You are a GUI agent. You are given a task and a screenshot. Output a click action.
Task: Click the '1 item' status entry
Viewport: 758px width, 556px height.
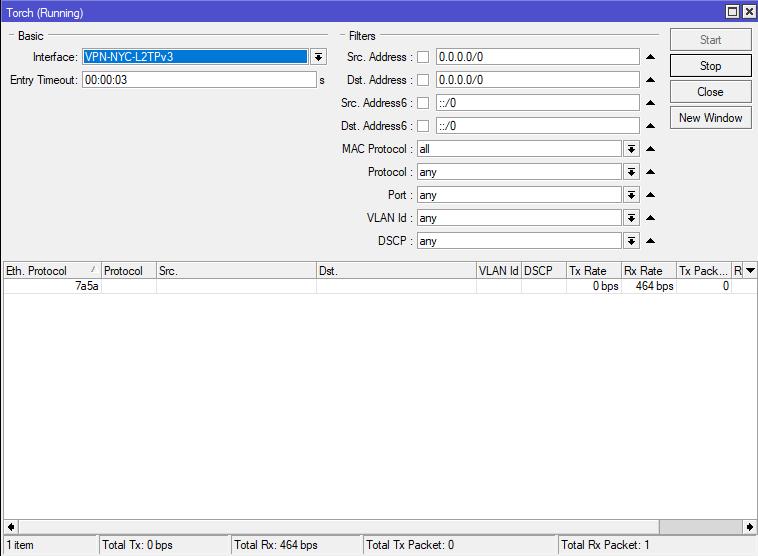click(x=50, y=545)
